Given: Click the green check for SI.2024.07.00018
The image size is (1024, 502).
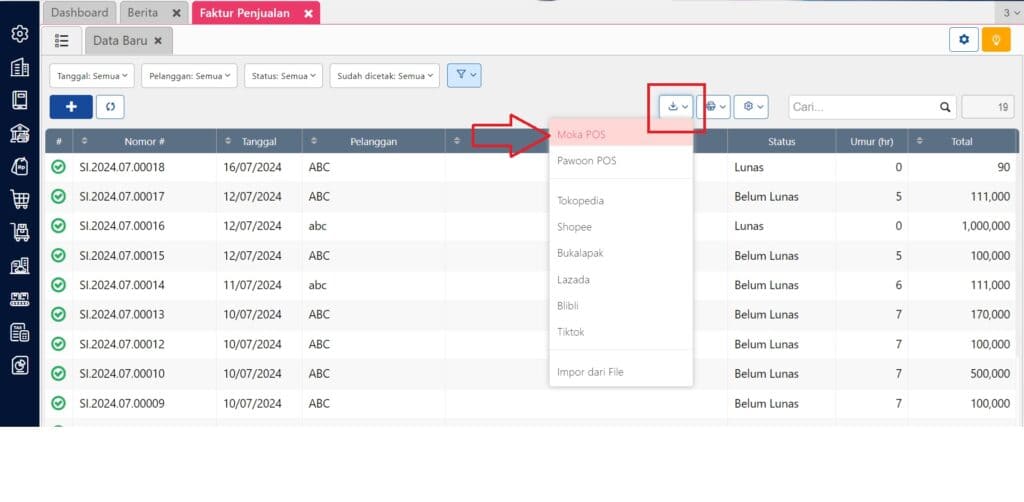Looking at the screenshot, I should (x=59, y=167).
